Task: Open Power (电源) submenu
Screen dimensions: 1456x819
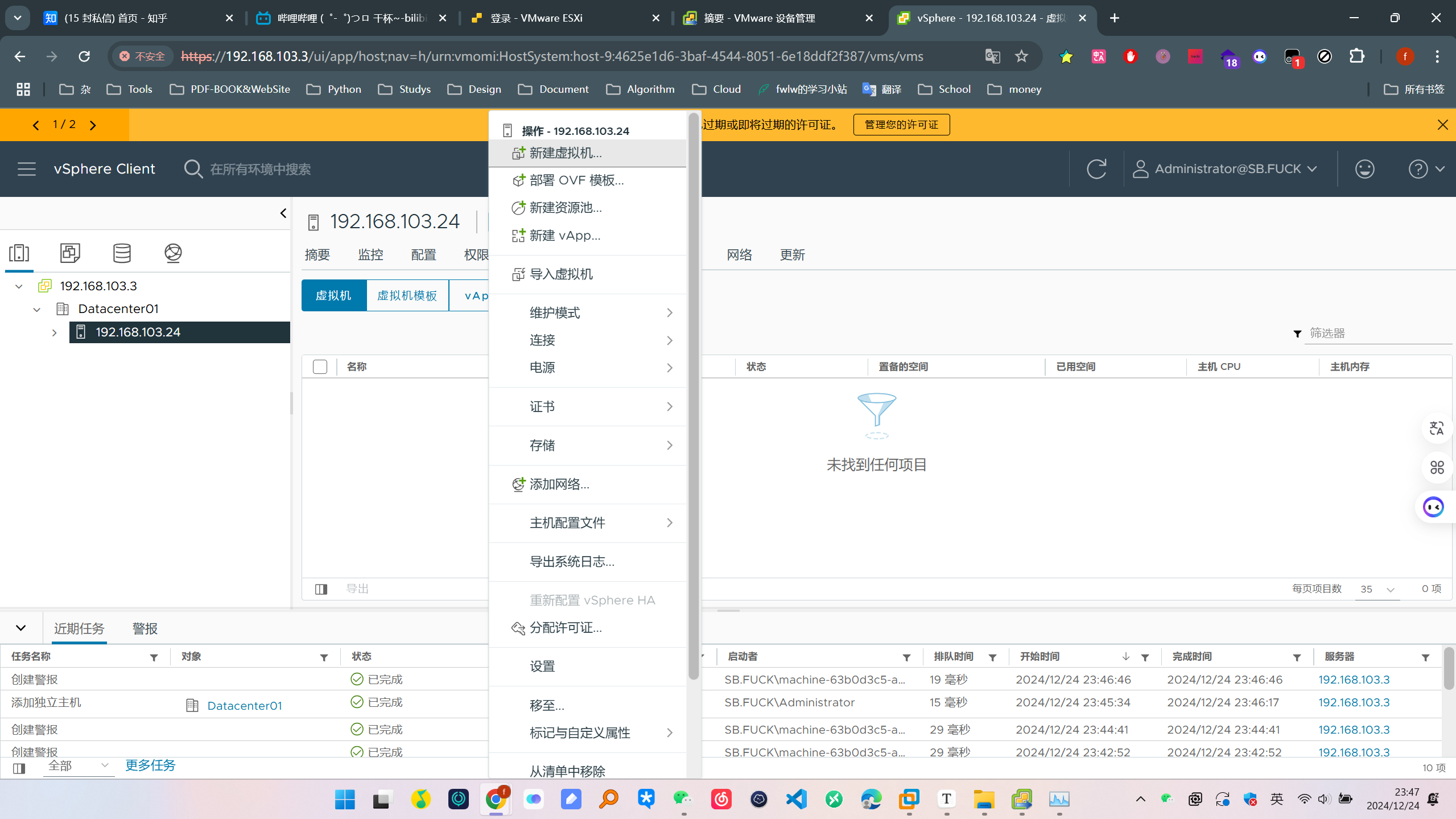Action: click(x=587, y=368)
